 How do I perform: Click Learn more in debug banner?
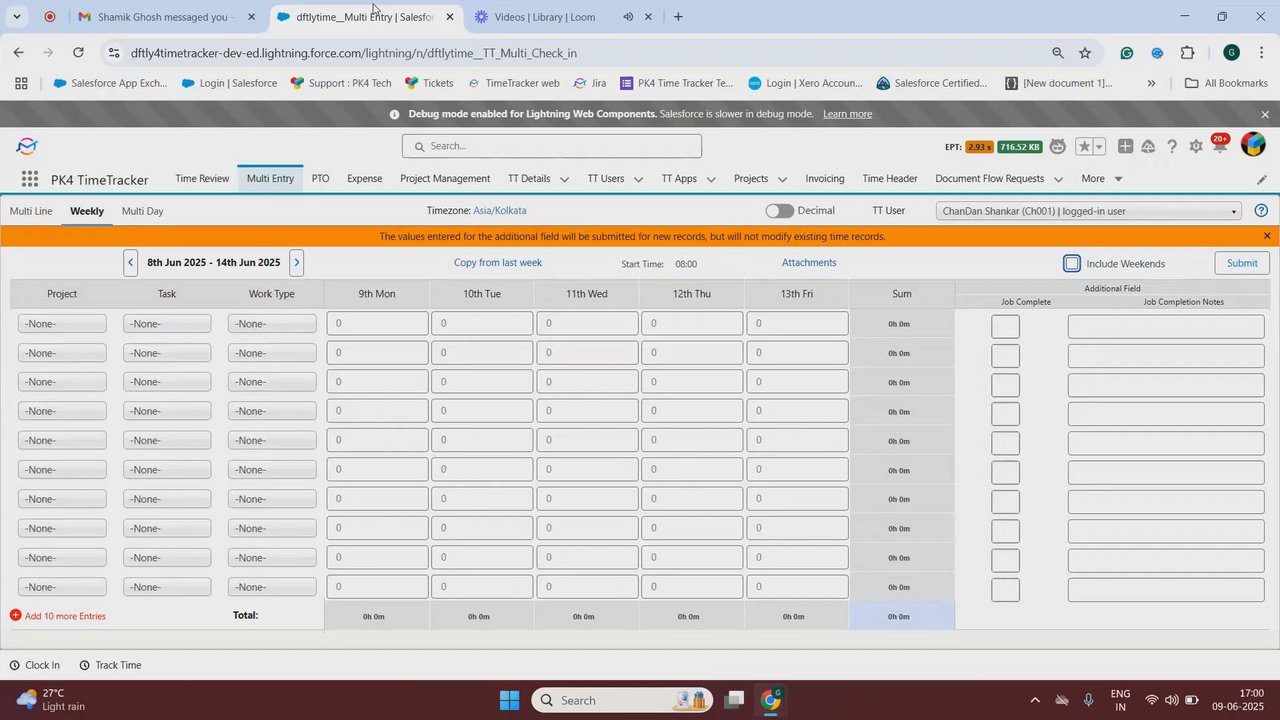pyautogui.click(x=847, y=114)
